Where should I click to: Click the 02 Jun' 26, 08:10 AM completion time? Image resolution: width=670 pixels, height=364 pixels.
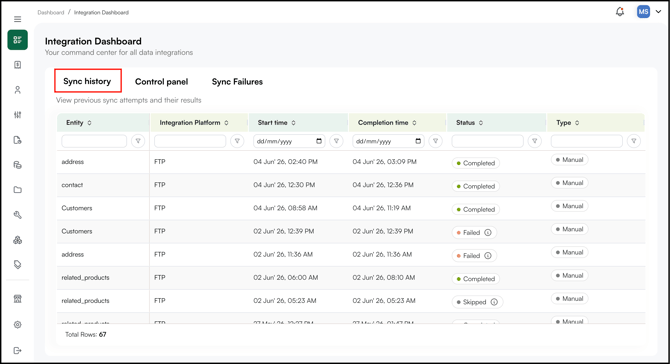[384, 277]
